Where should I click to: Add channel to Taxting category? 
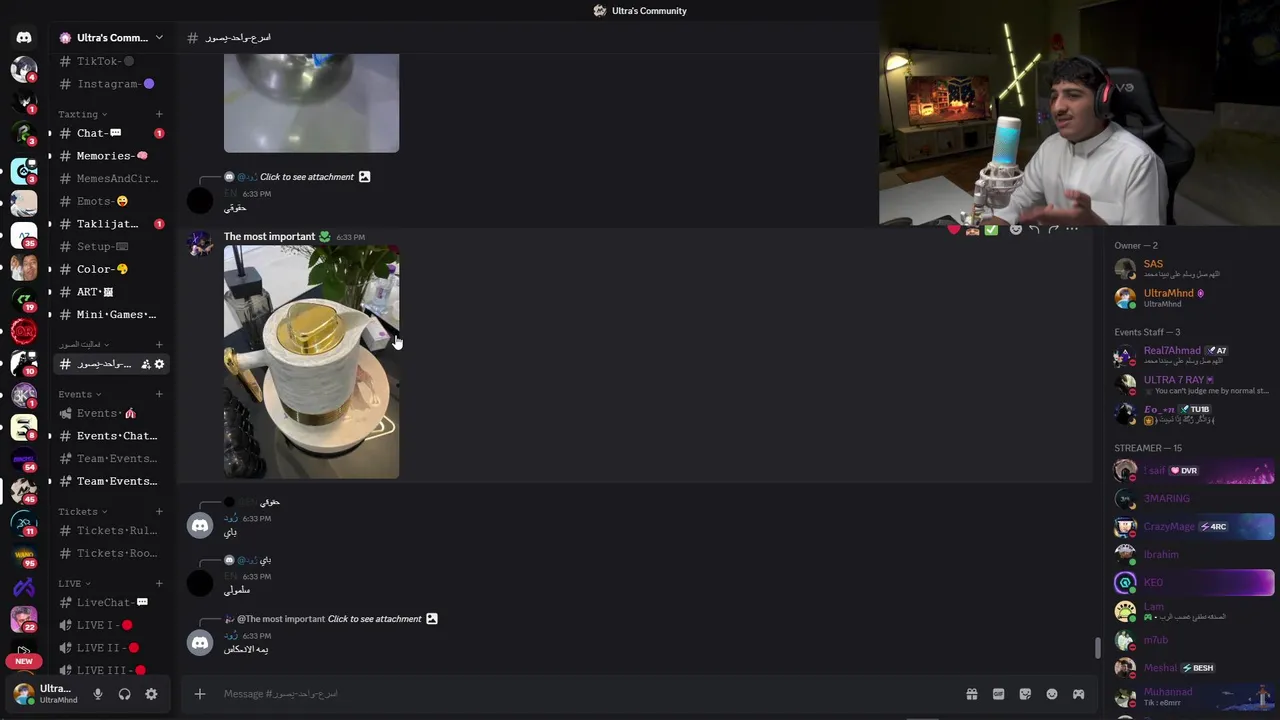point(159,114)
